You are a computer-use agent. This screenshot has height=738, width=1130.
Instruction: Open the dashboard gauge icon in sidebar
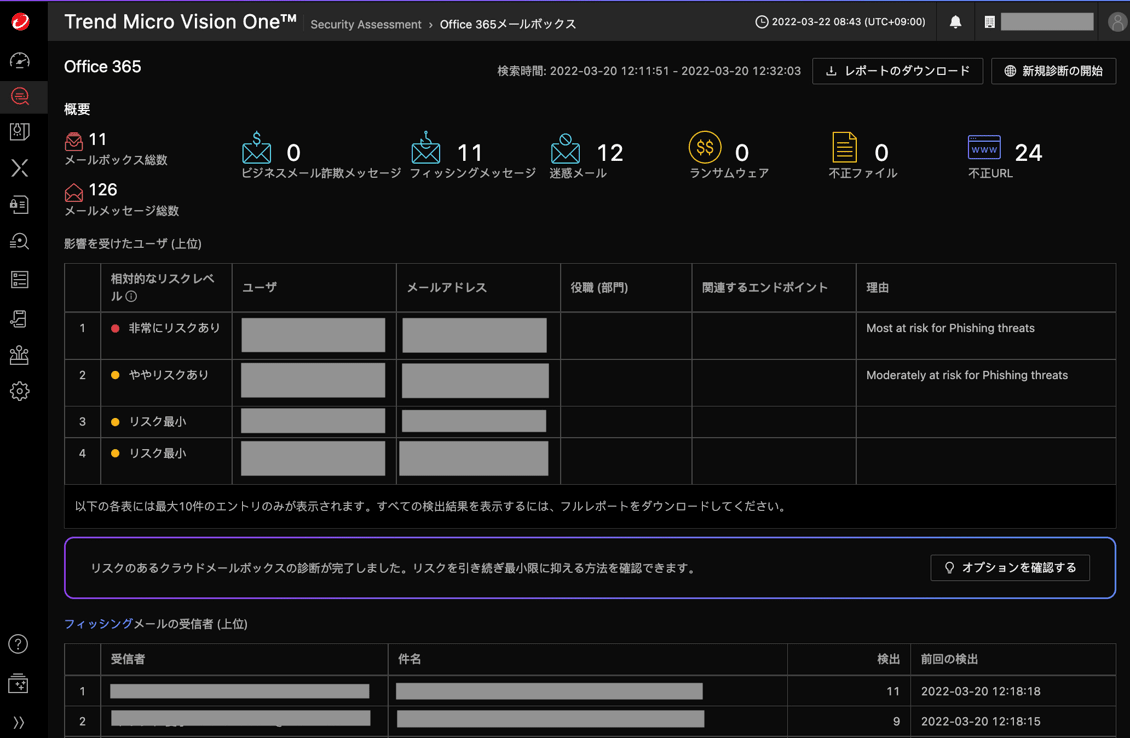tap(20, 61)
